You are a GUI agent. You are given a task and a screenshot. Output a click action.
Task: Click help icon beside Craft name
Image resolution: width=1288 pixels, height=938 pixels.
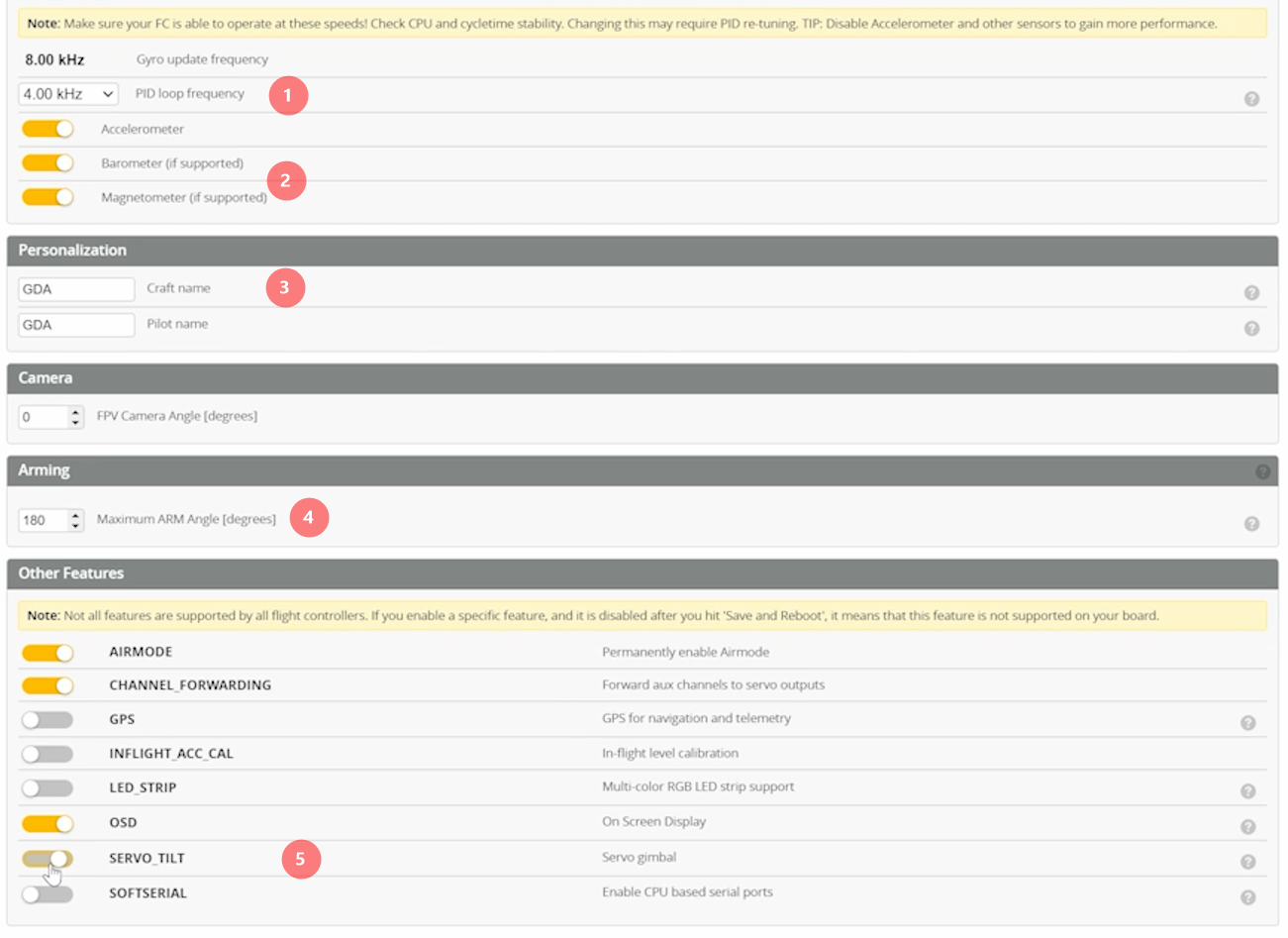[x=1251, y=293]
